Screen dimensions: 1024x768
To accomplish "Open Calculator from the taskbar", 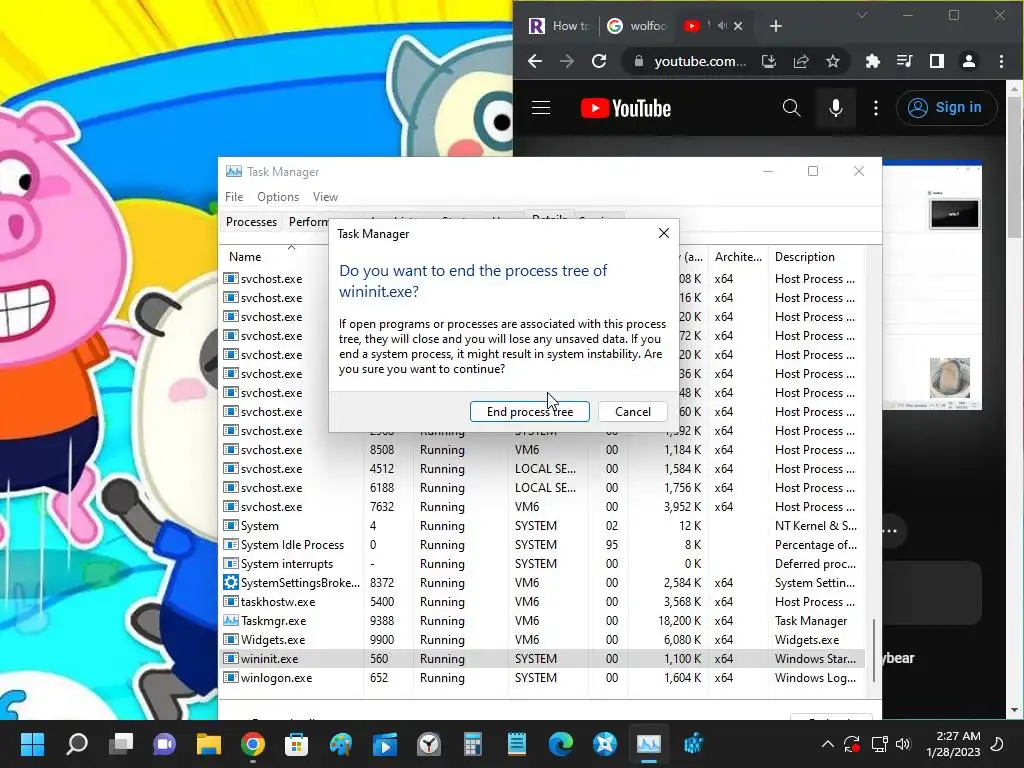I will (x=473, y=744).
